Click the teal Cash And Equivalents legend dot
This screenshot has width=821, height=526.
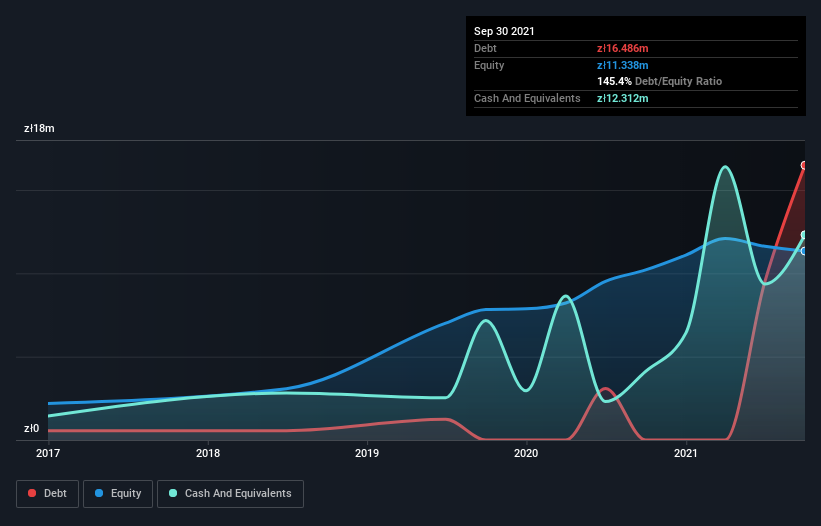tap(173, 493)
